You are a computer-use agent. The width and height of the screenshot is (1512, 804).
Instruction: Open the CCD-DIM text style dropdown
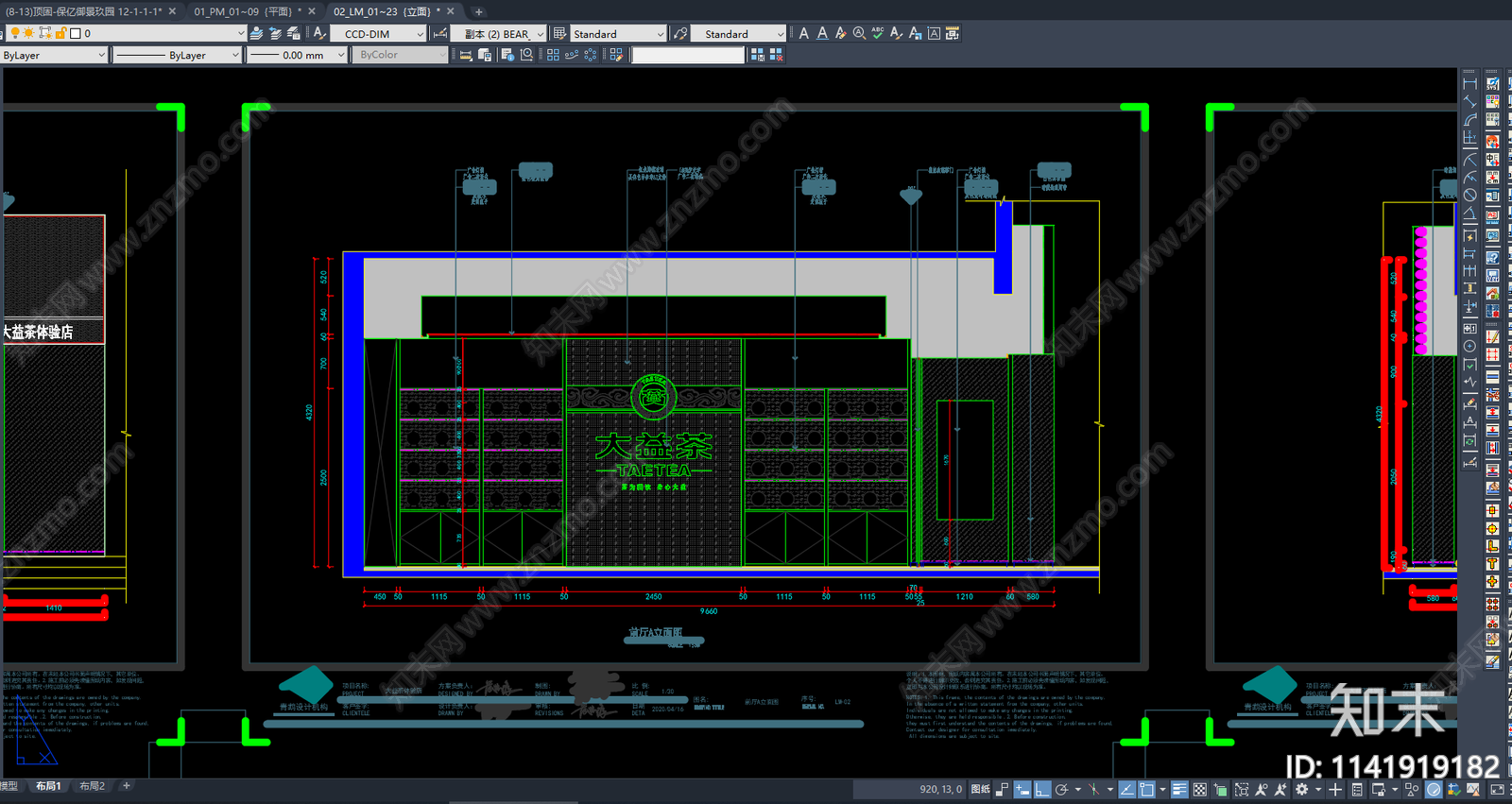coord(421,33)
